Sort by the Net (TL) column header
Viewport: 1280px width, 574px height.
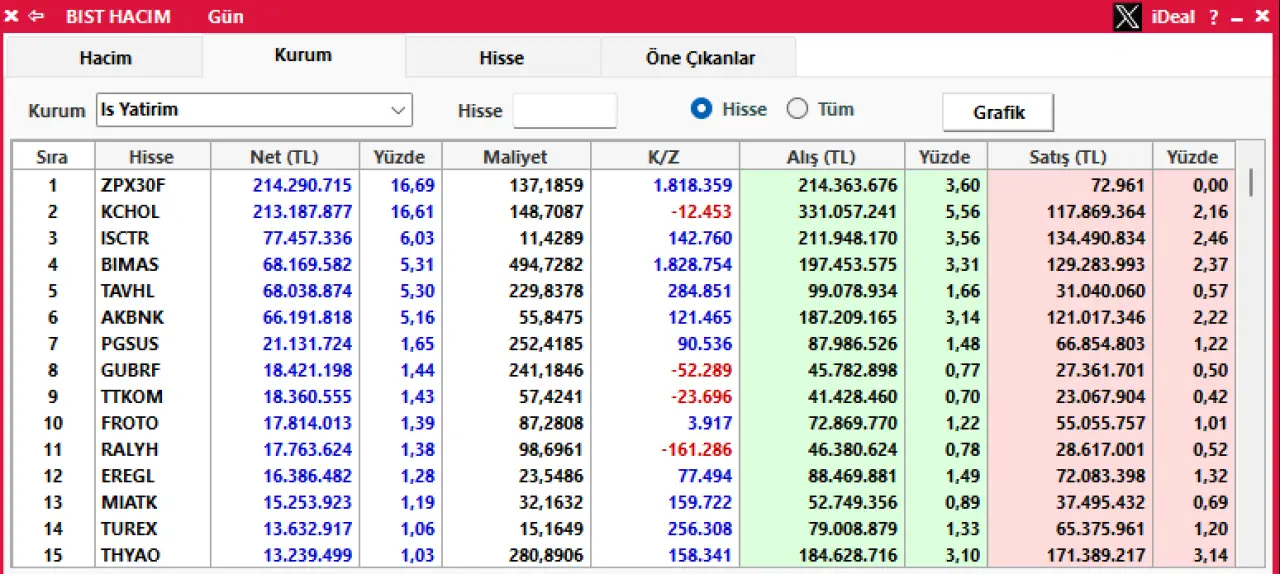(284, 157)
